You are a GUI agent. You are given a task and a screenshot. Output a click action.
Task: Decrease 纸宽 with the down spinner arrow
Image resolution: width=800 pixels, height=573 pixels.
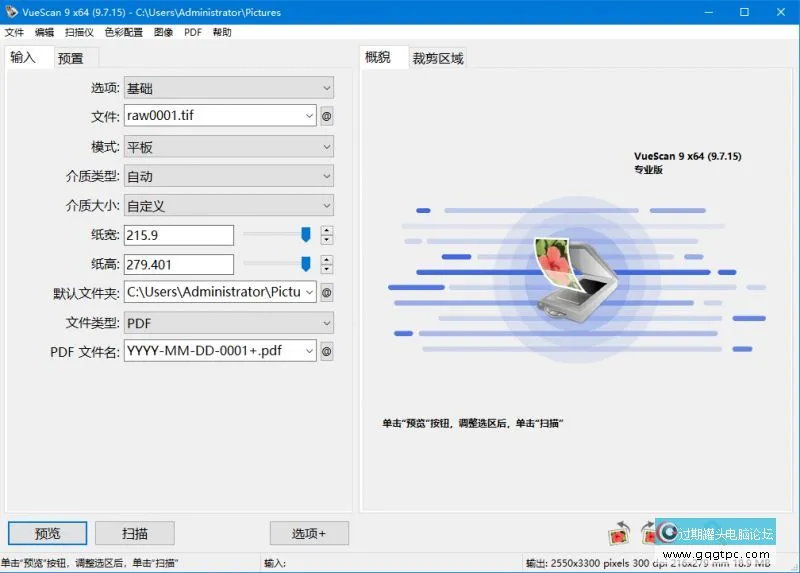327,240
